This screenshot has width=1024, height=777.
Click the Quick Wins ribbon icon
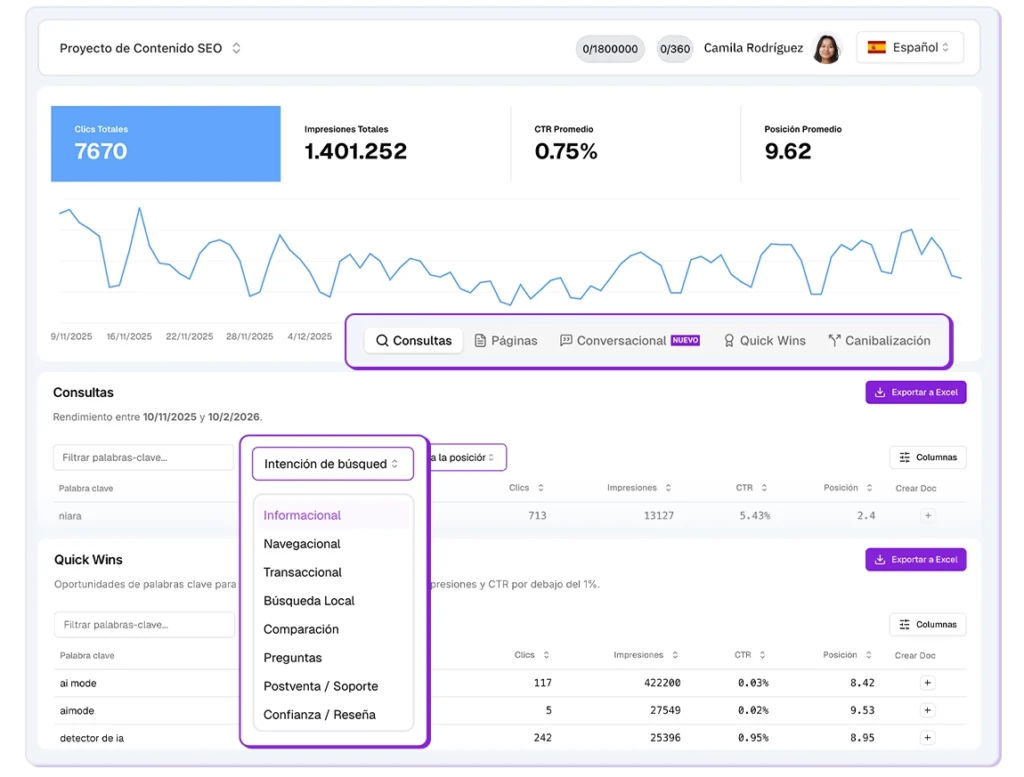tap(729, 340)
